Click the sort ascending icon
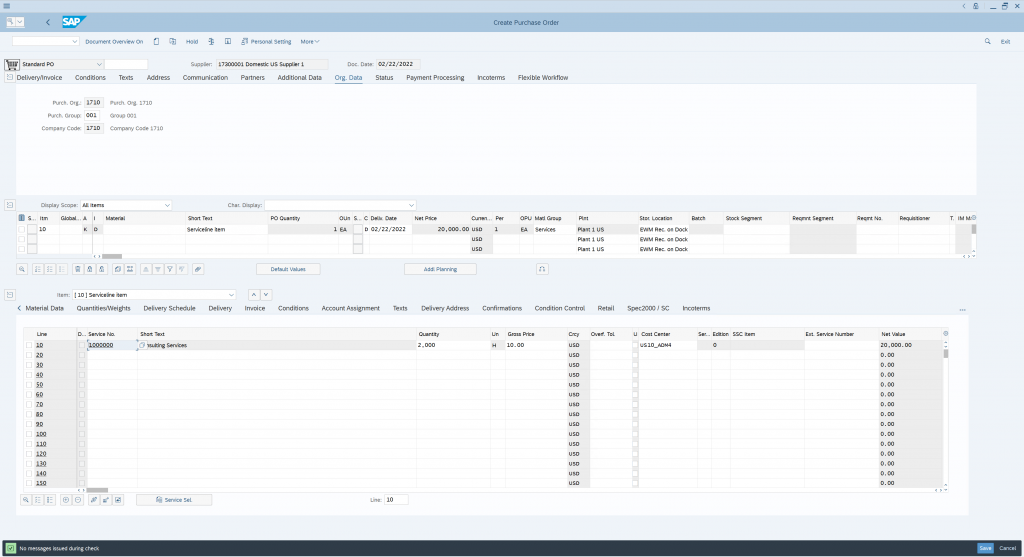The width and height of the screenshot is (1024, 557). [x=146, y=269]
